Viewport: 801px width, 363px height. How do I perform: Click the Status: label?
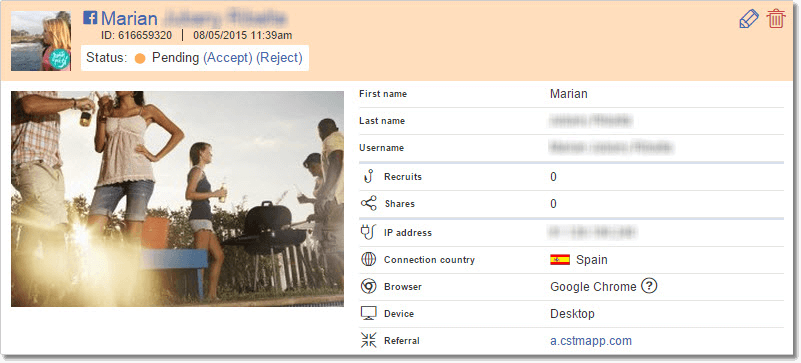(x=106, y=58)
